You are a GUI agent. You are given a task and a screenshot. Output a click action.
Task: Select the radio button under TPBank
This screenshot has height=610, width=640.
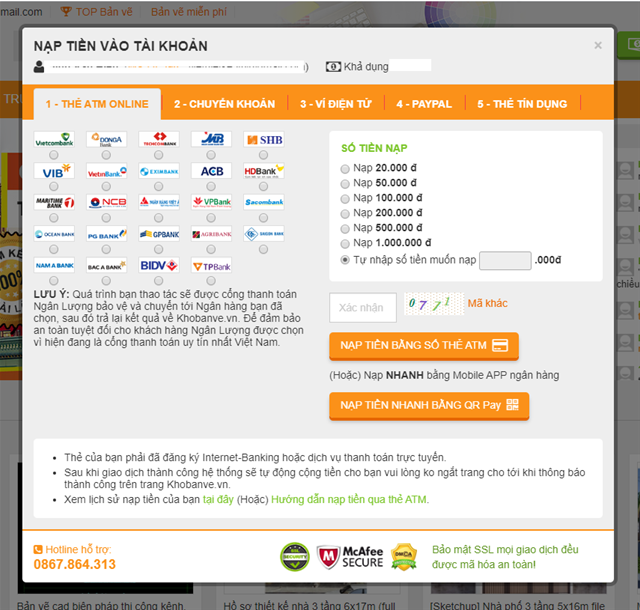211,281
